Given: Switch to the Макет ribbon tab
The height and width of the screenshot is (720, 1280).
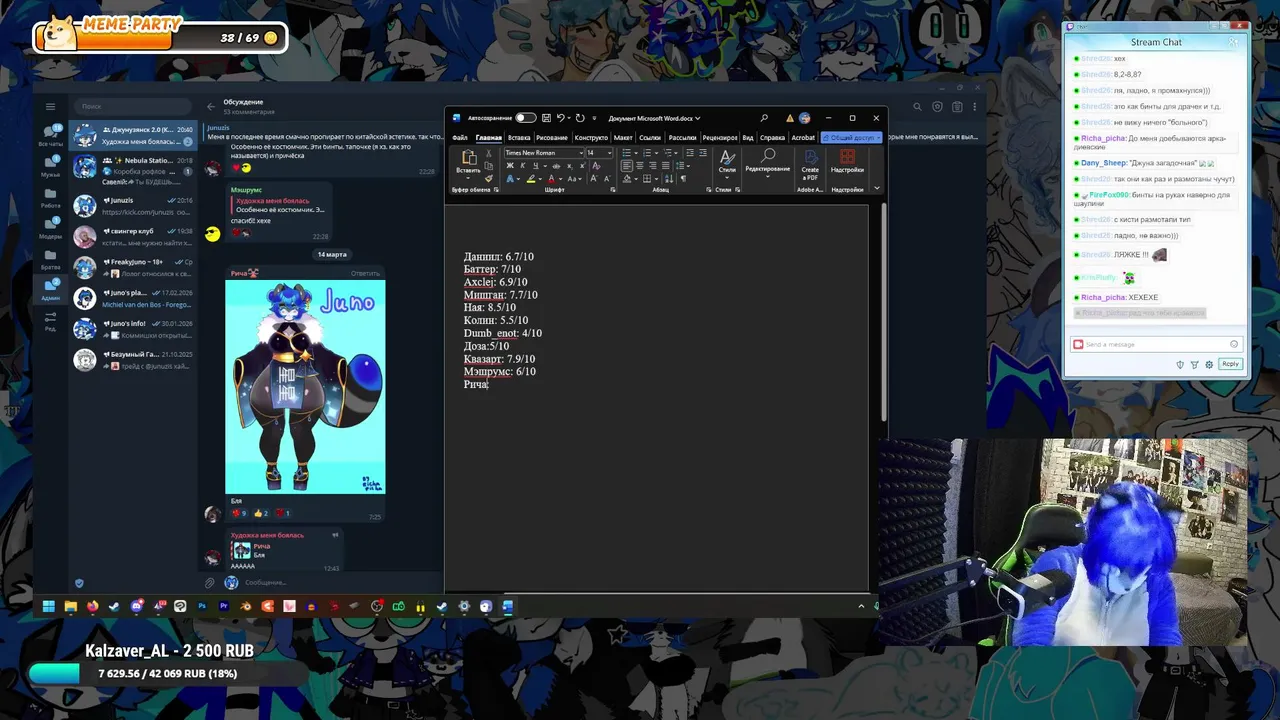Looking at the screenshot, I should [x=623, y=138].
